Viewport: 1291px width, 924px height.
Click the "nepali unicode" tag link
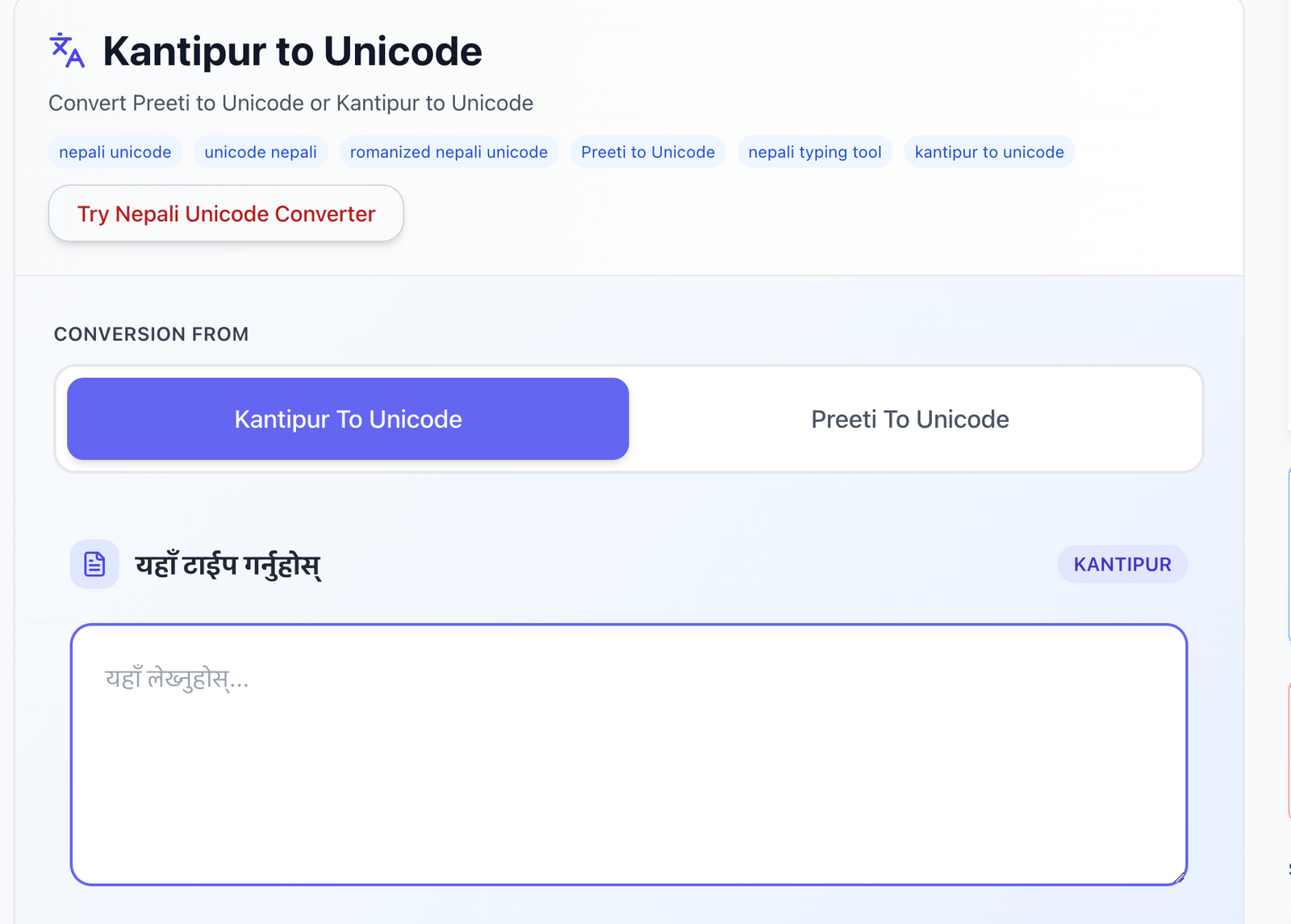115,152
